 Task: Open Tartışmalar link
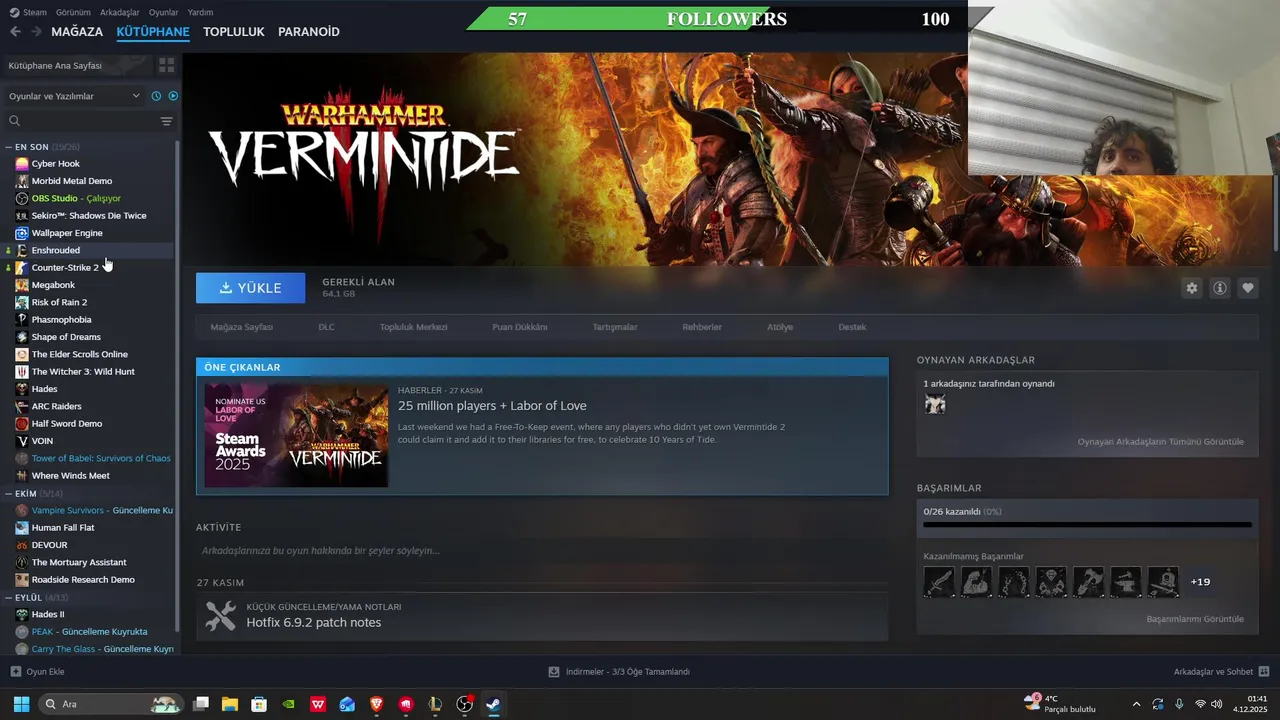click(x=615, y=327)
